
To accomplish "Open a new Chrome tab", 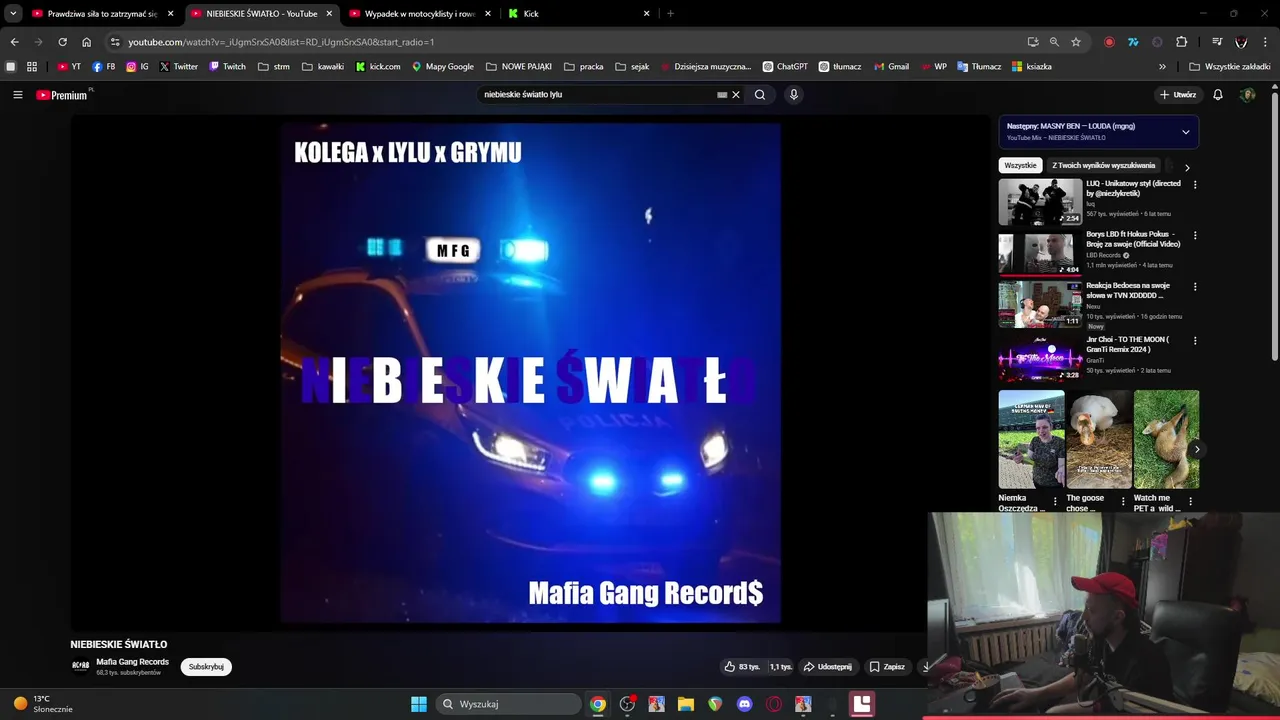I will (x=670, y=14).
